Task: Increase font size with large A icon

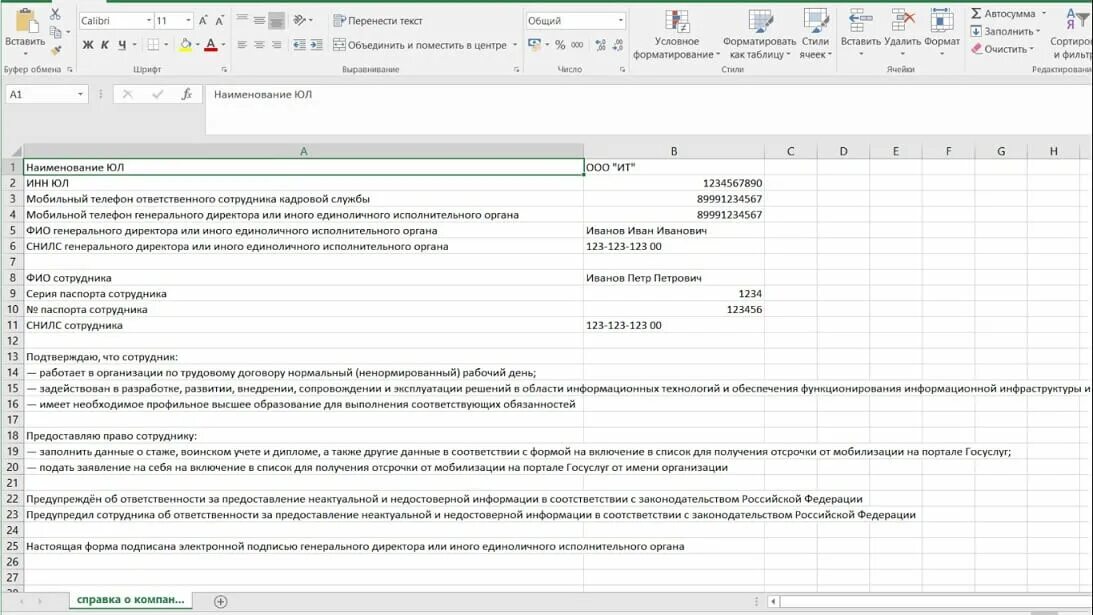Action: (x=203, y=21)
